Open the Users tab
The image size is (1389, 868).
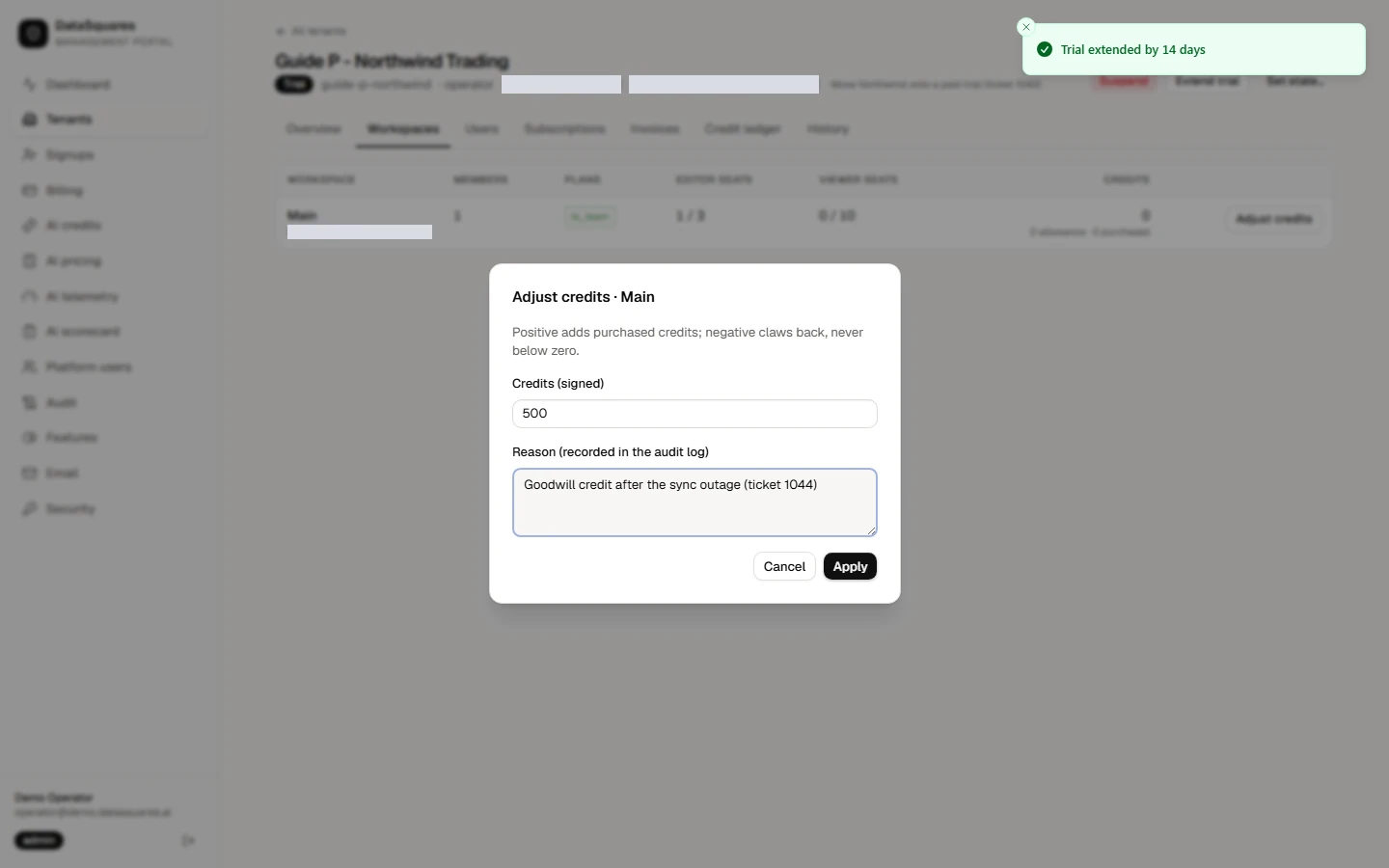coord(481,129)
